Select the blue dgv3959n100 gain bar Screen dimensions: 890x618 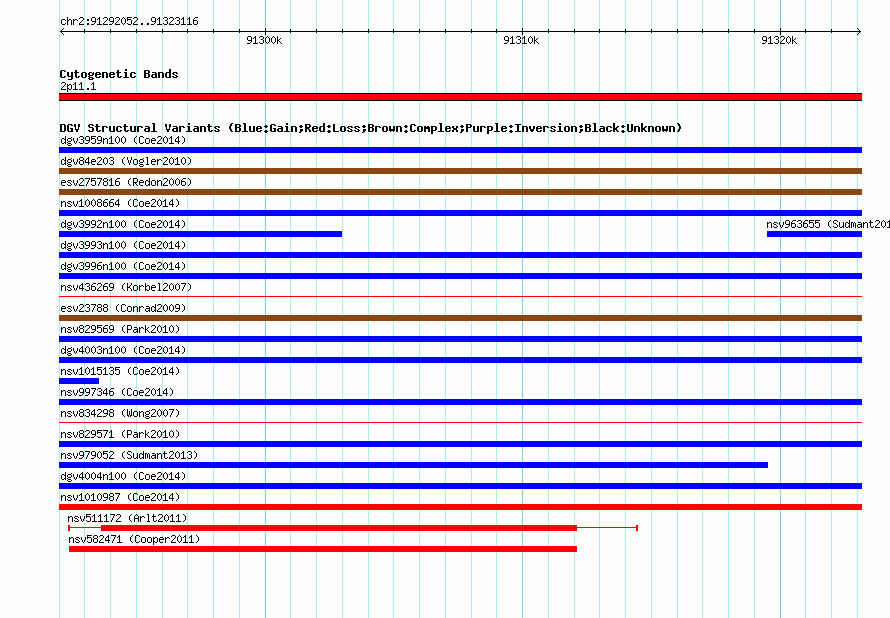[460, 150]
